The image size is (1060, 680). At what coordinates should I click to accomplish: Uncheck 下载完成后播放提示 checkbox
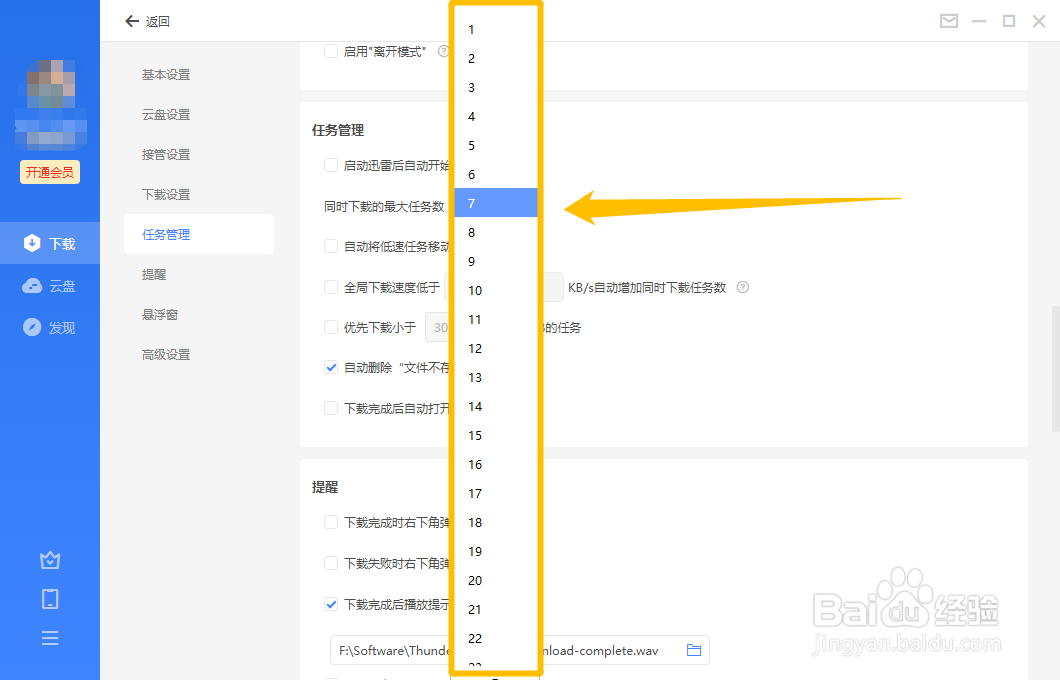[331, 604]
